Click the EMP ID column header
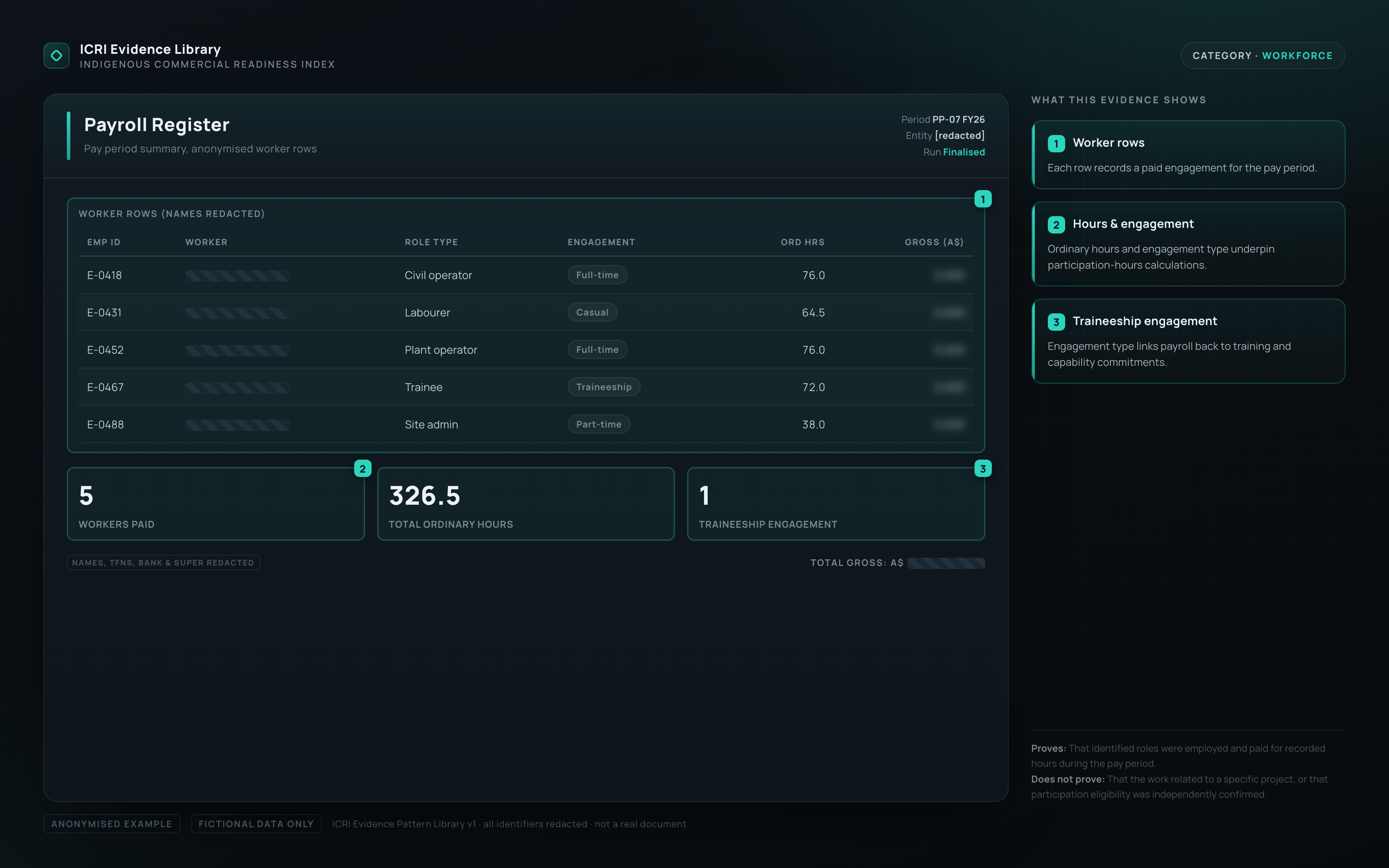The height and width of the screenshot is (868, 1389). (x=104, y=242)
